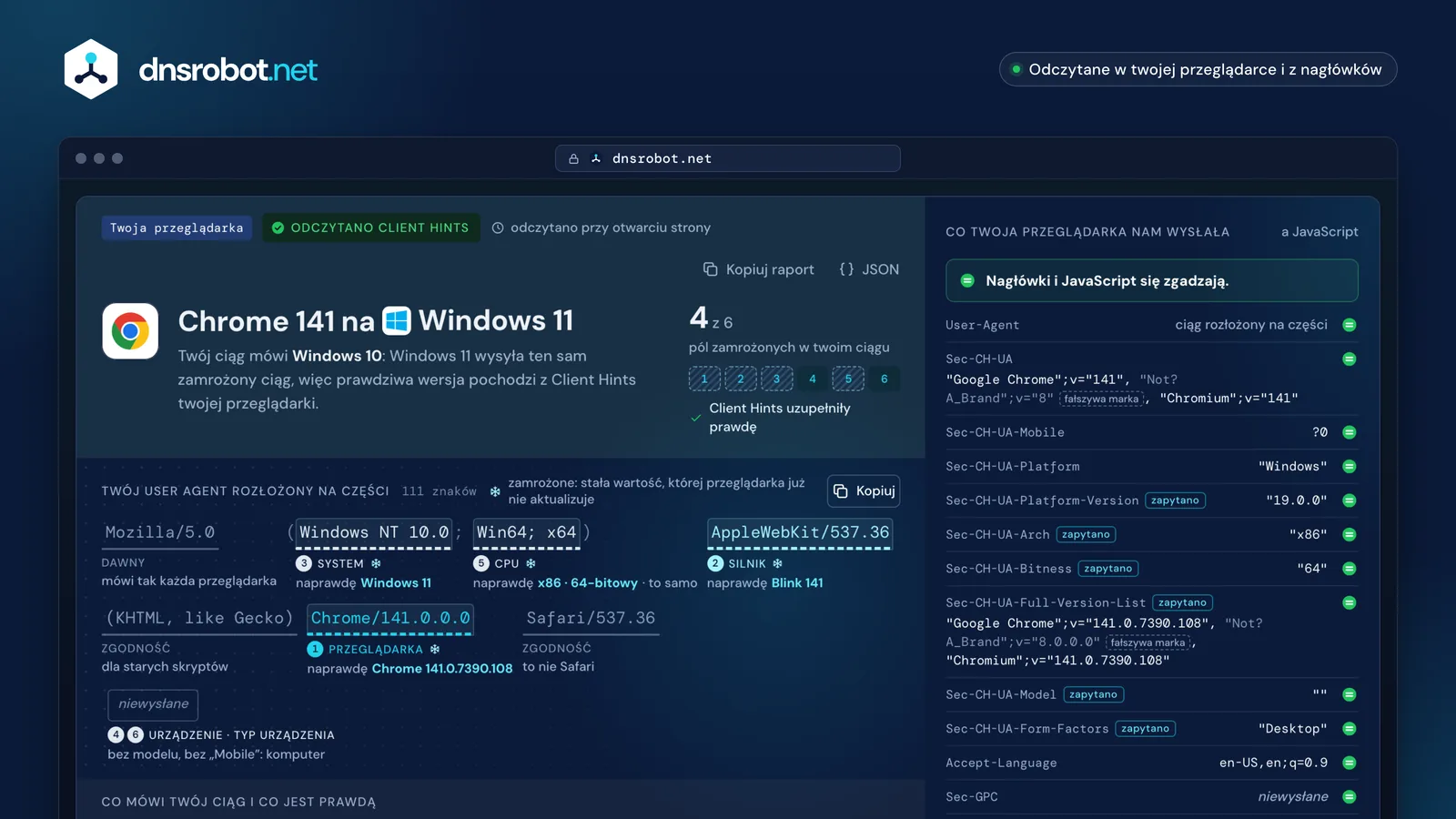Viewport: 1456px width, 819px height.
Task: Click the snowflake icon next to SILNIK label
Action: 778,564
